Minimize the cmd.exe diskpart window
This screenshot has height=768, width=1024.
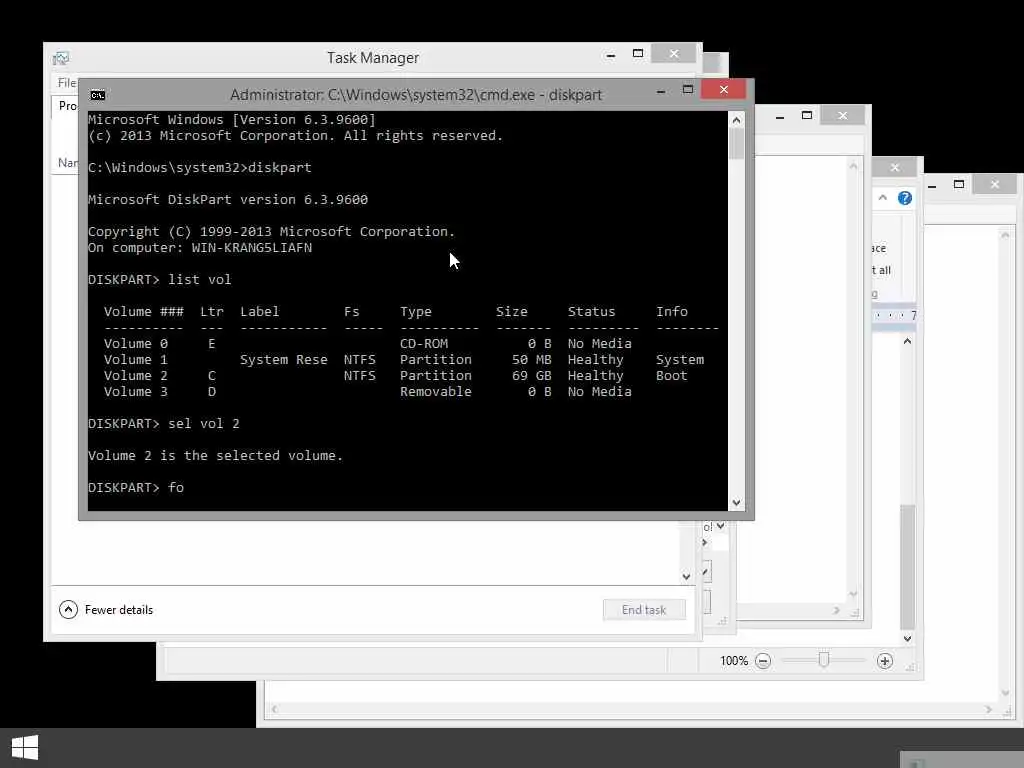[661, 90]
